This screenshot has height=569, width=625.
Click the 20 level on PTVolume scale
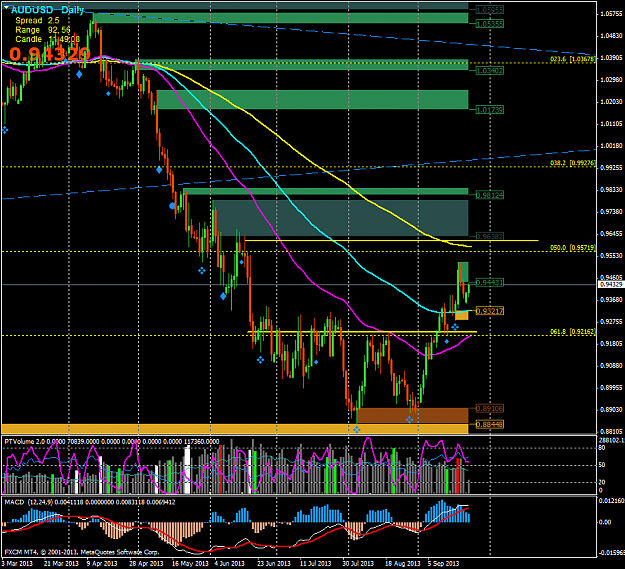pyautogui.click(x=602, y=482)
